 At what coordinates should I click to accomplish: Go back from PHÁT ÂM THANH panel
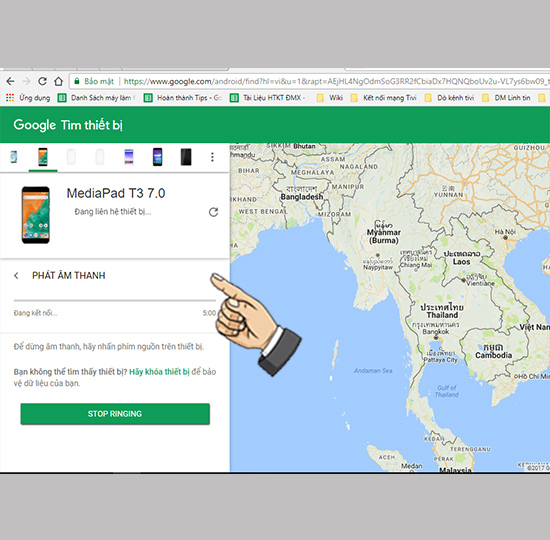click(x=16, y=275)
